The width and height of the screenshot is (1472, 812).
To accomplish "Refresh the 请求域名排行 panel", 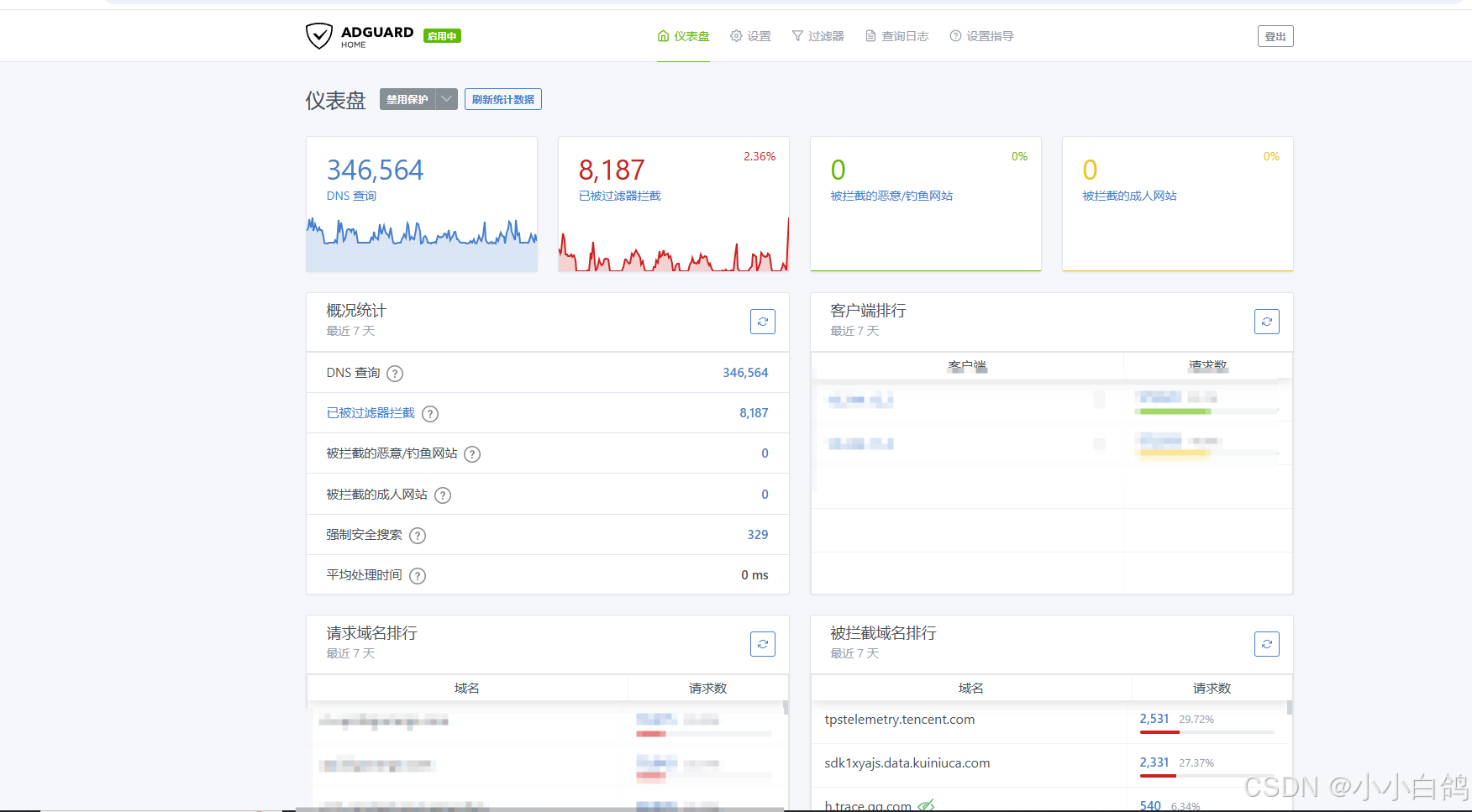I will (762, 644).
